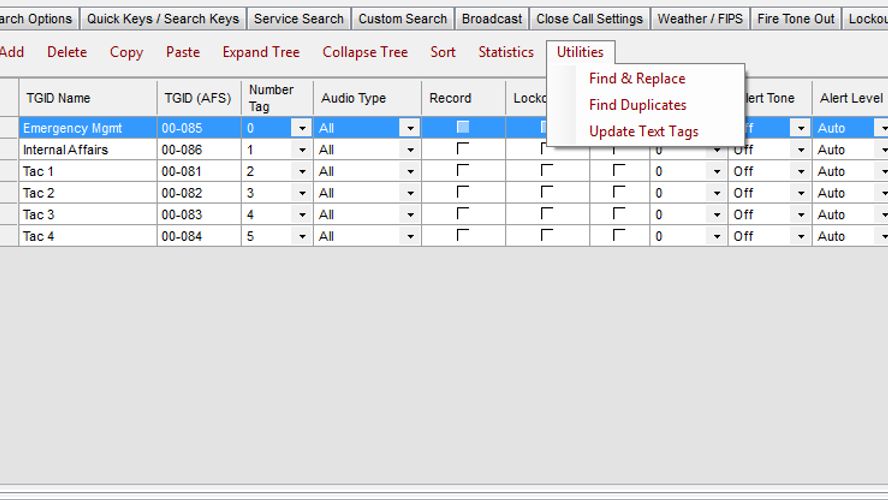Image resolution: width=888 pixels, height=500 pixels.
Task: Check Lockout box for Tac 4
Action: pyautogui.click(x=547, y=234)
